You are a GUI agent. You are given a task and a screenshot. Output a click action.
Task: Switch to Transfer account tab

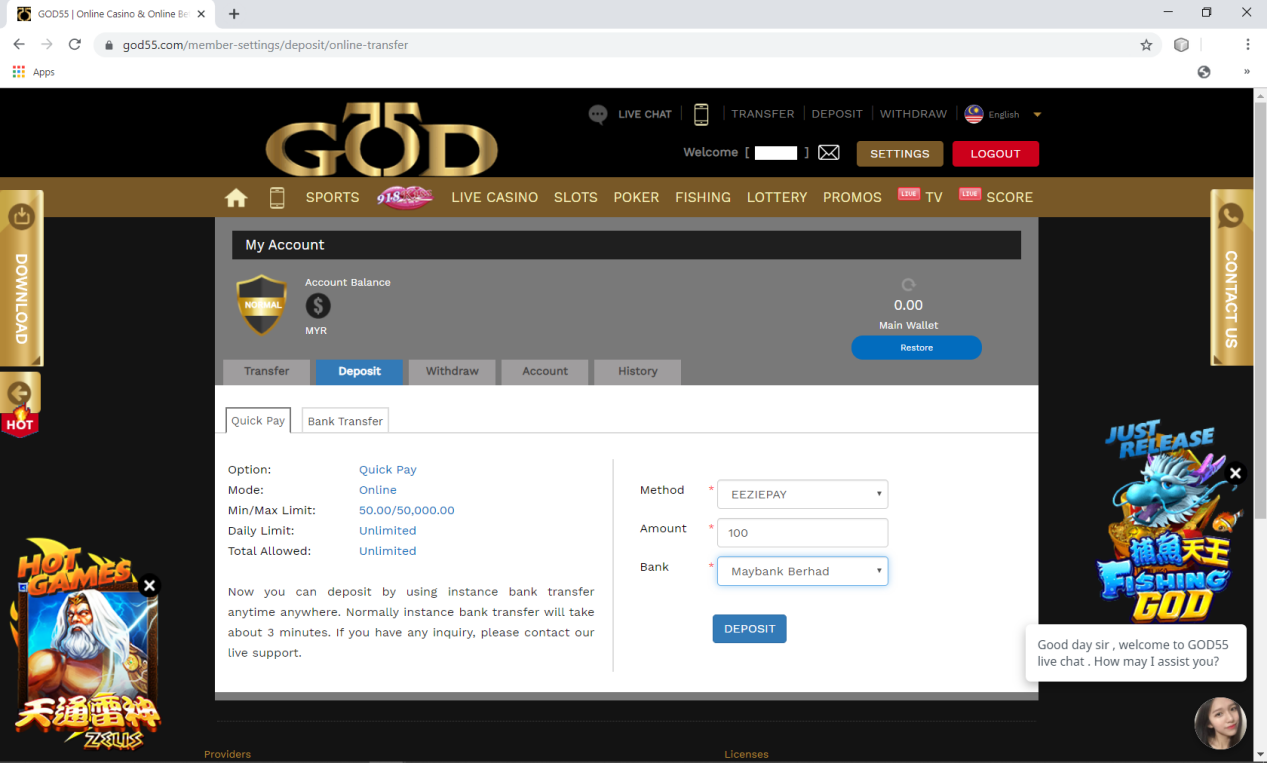267,372
